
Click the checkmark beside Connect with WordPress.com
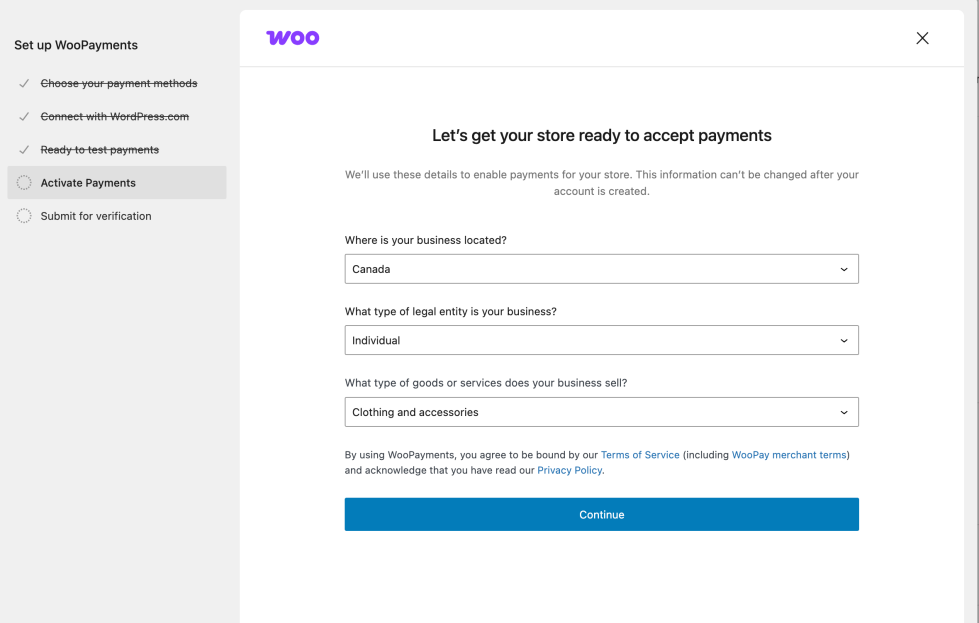(x=24, y=116)
